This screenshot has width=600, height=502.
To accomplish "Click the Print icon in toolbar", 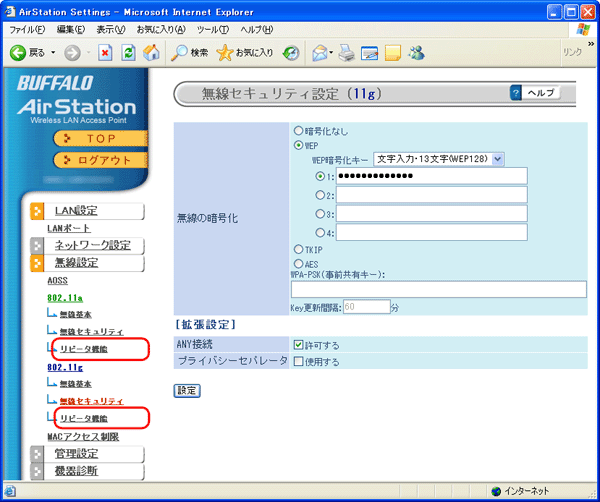I will coord(346,52).
